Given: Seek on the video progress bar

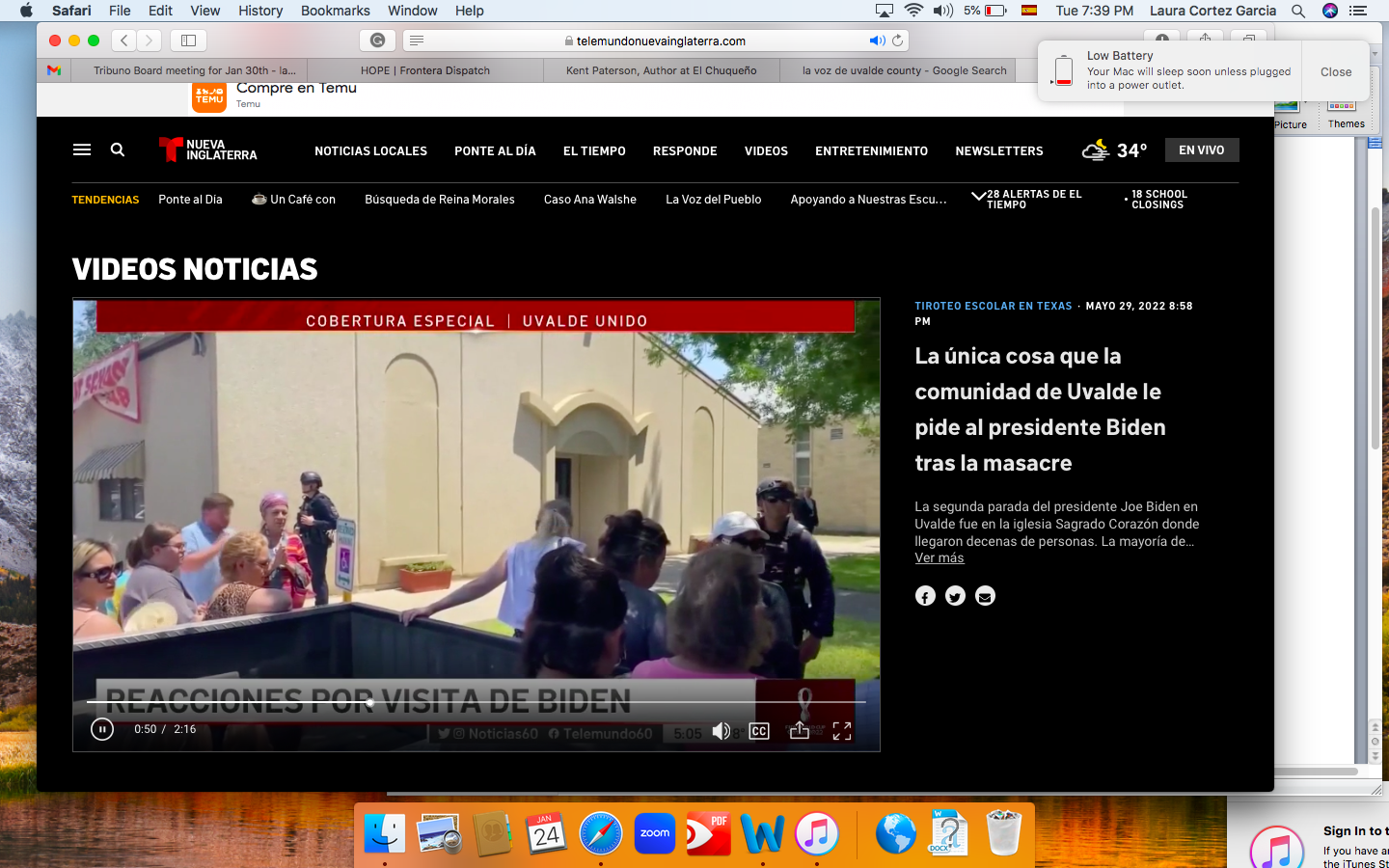Looking at the screenshot, I should [x=579, y=702].
